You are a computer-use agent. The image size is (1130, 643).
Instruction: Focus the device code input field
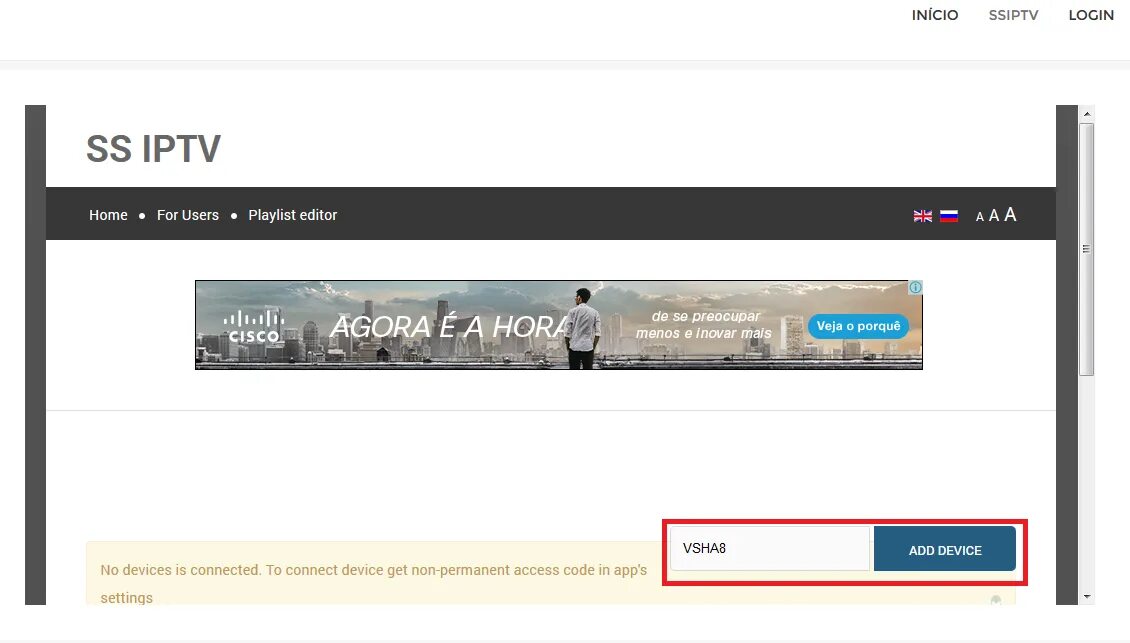tap(770, 549)
